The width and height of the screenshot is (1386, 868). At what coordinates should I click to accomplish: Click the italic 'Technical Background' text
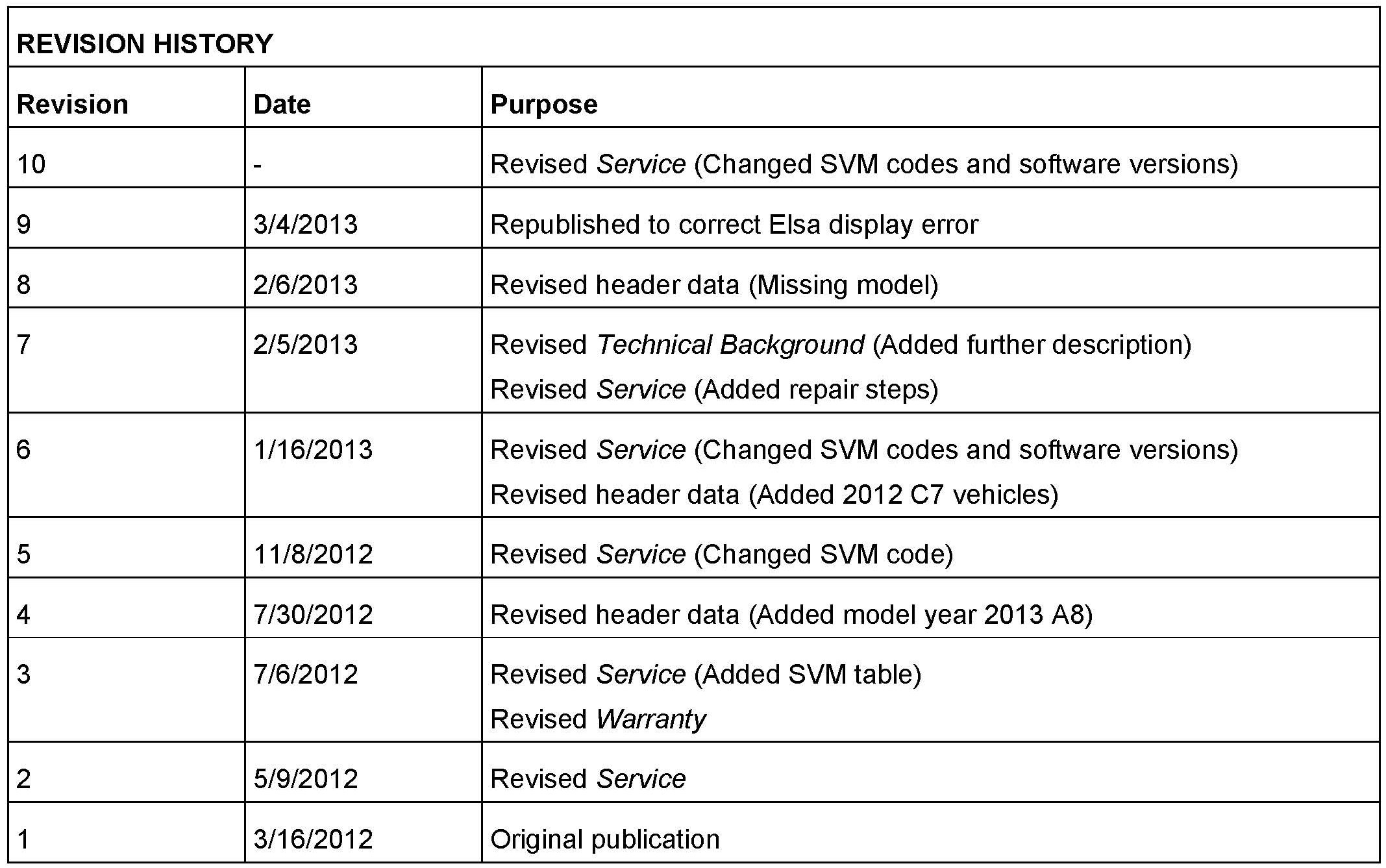point(730,345)
